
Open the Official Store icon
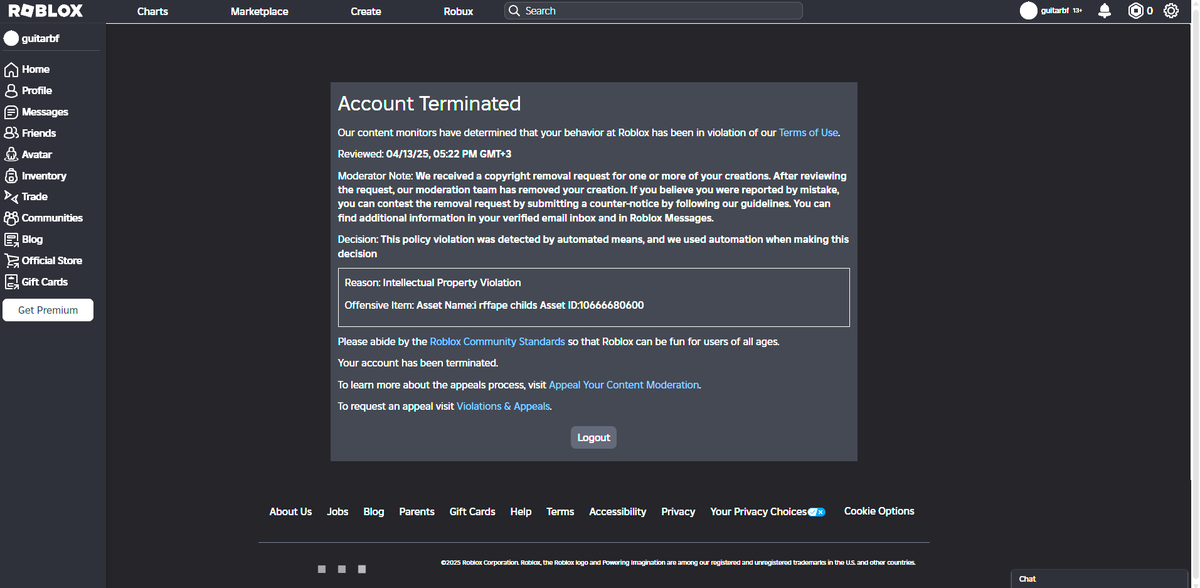(x=9, y=260)
